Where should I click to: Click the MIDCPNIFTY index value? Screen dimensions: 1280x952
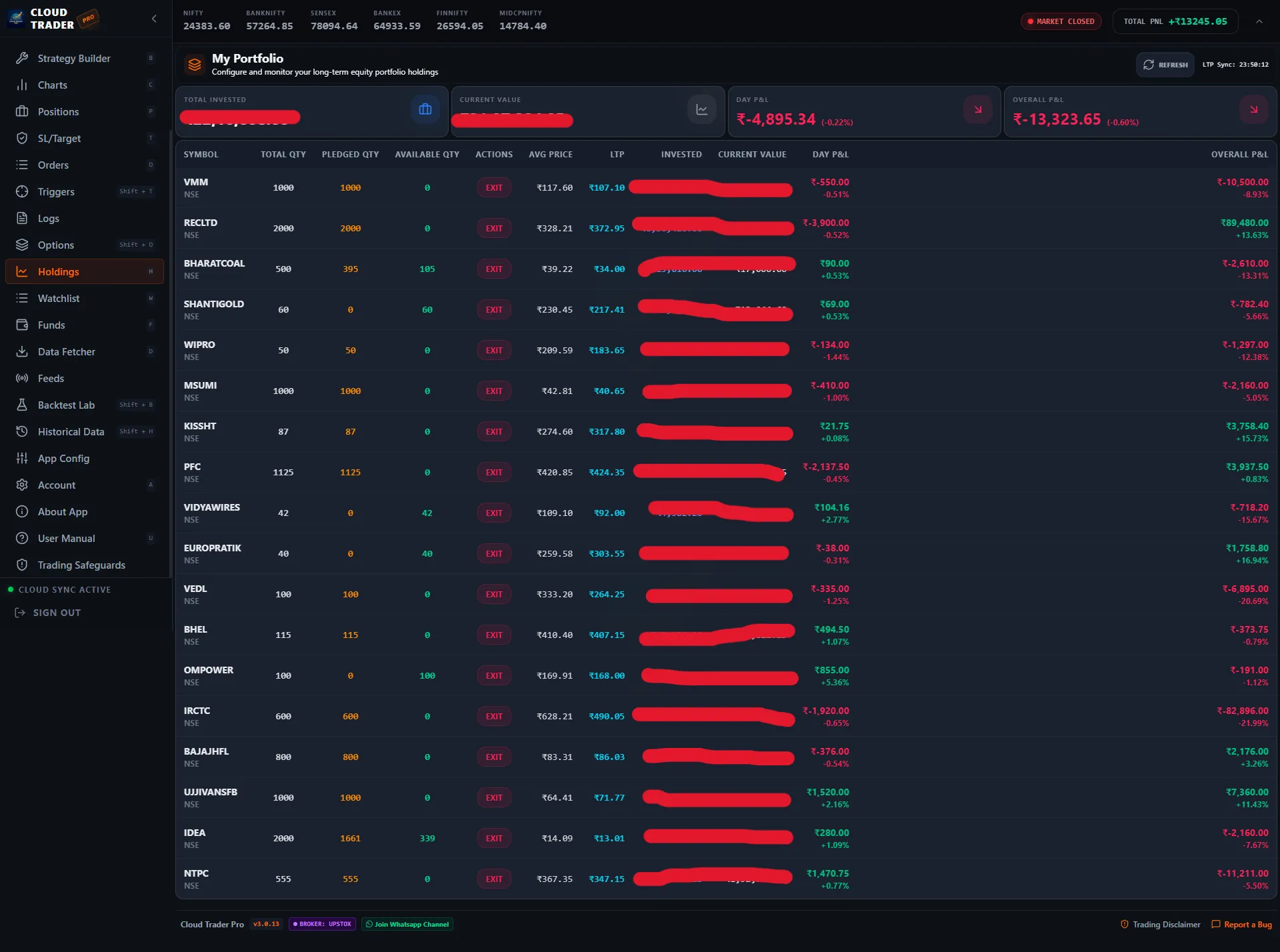(x=523, y=26)
